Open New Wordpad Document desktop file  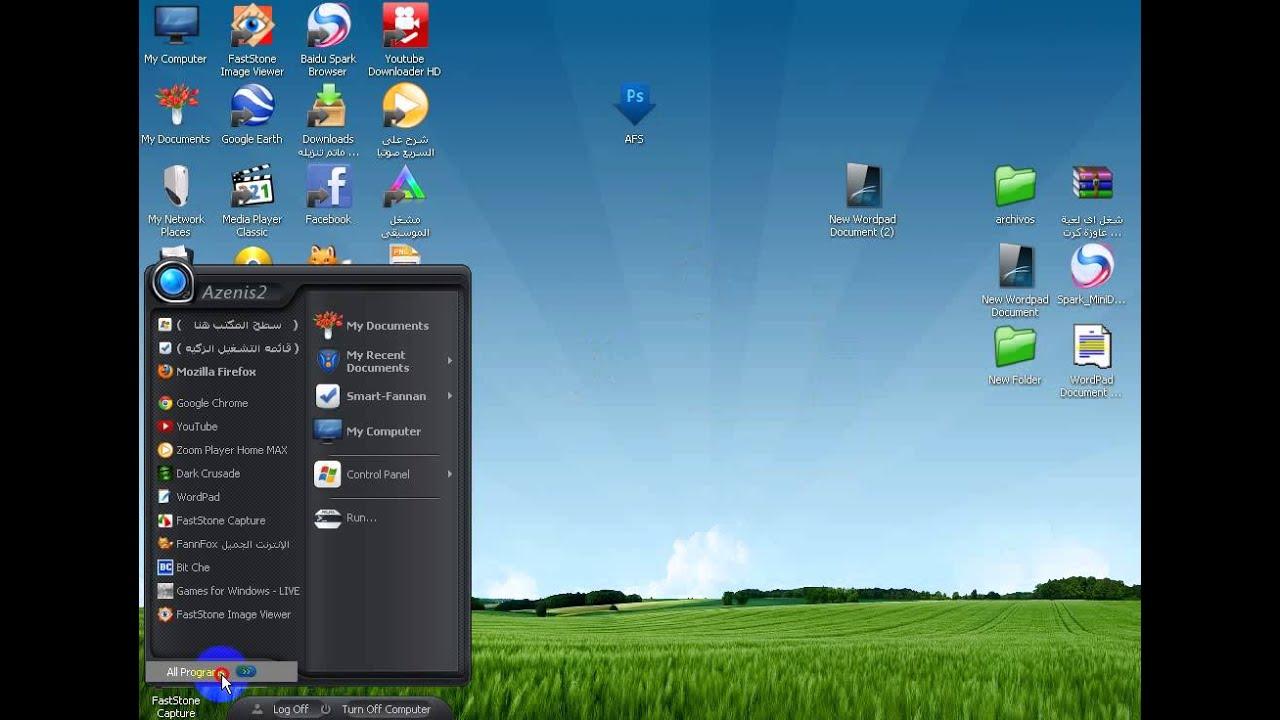coord(1015,281)
